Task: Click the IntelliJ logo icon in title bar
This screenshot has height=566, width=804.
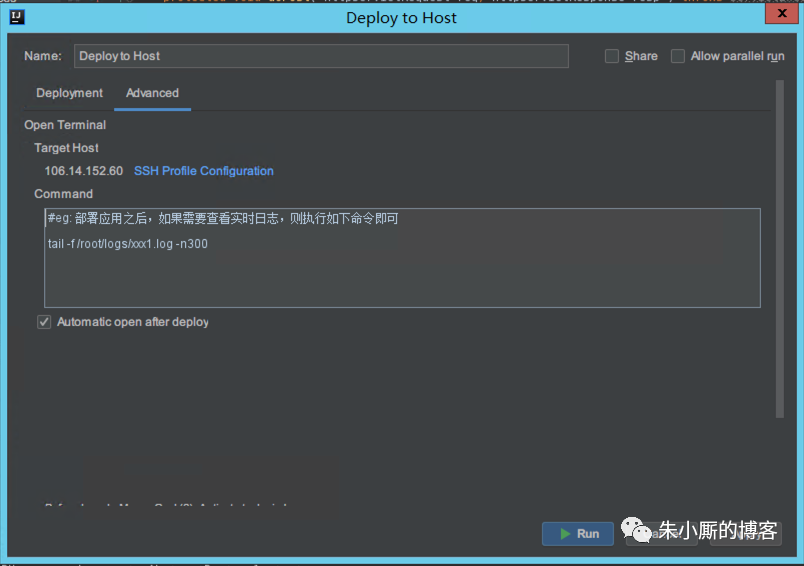Action: click(17, 17)
